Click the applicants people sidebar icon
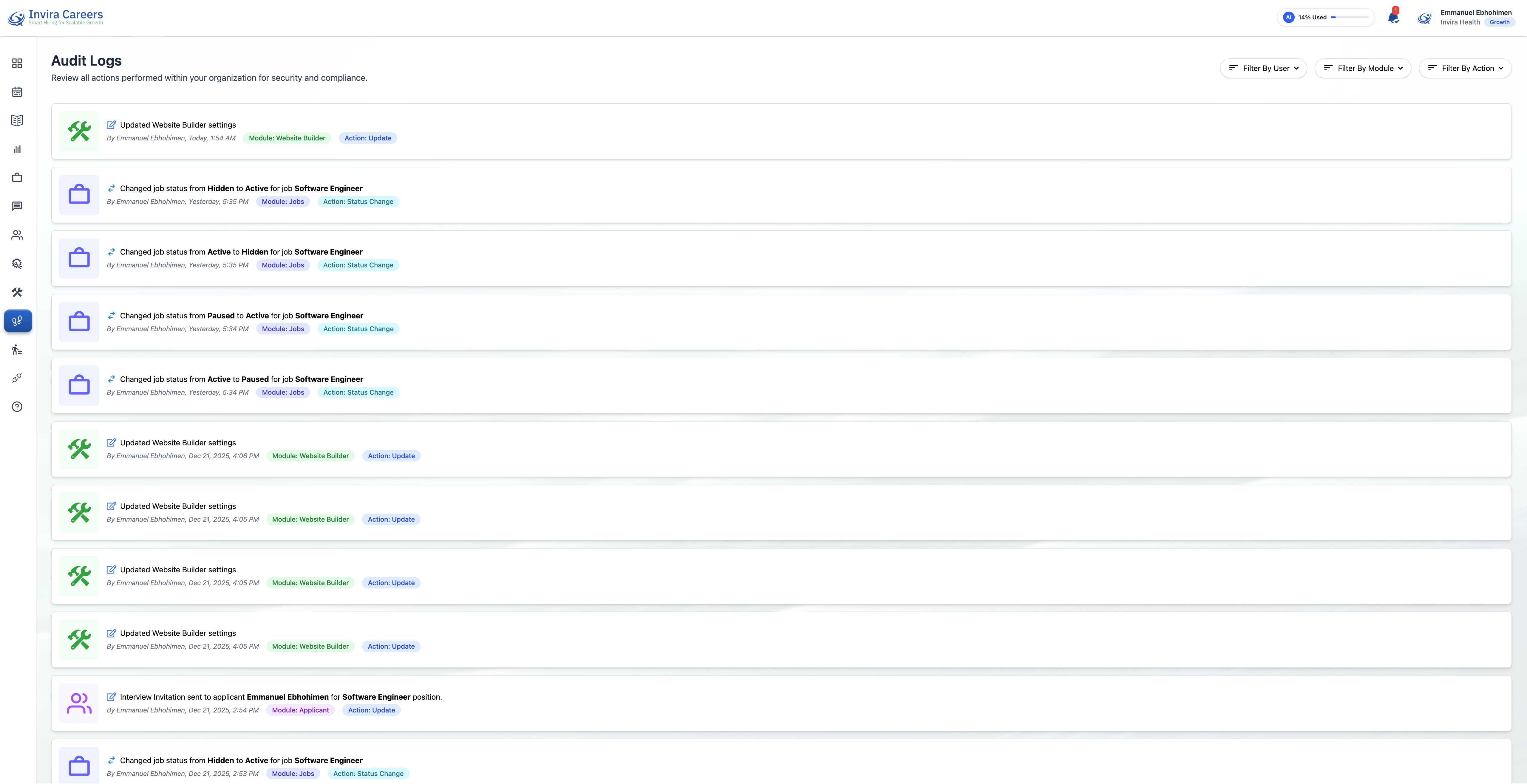This screenshot has height=784, width=1527. click(x=17, y=235)
